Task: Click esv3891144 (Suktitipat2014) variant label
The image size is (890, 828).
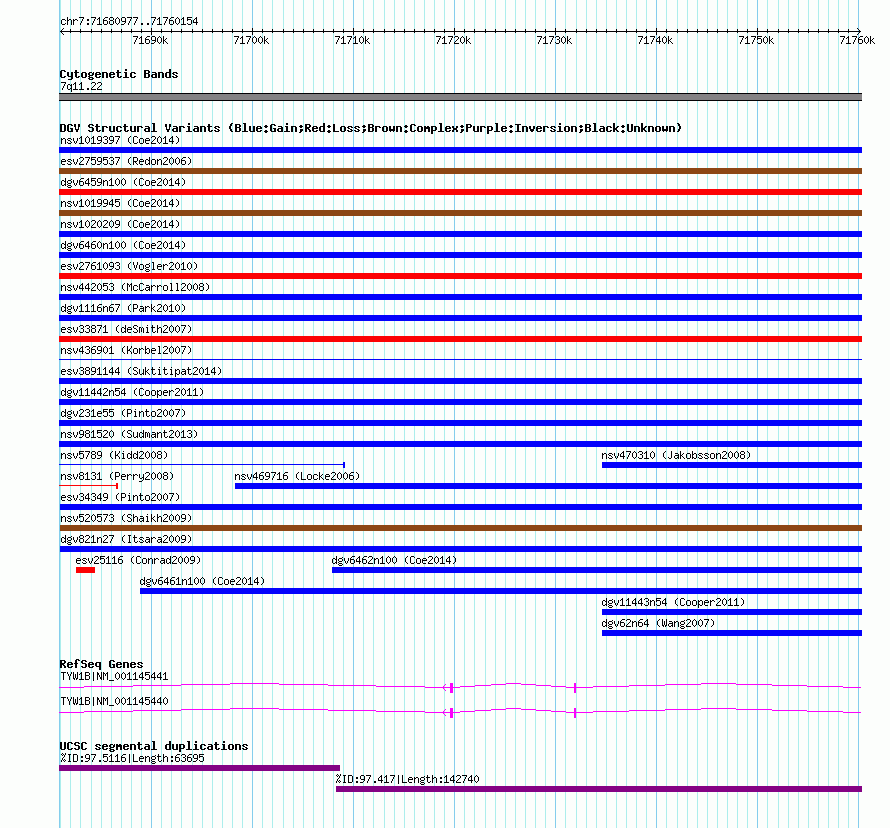Action: point(141,371)
